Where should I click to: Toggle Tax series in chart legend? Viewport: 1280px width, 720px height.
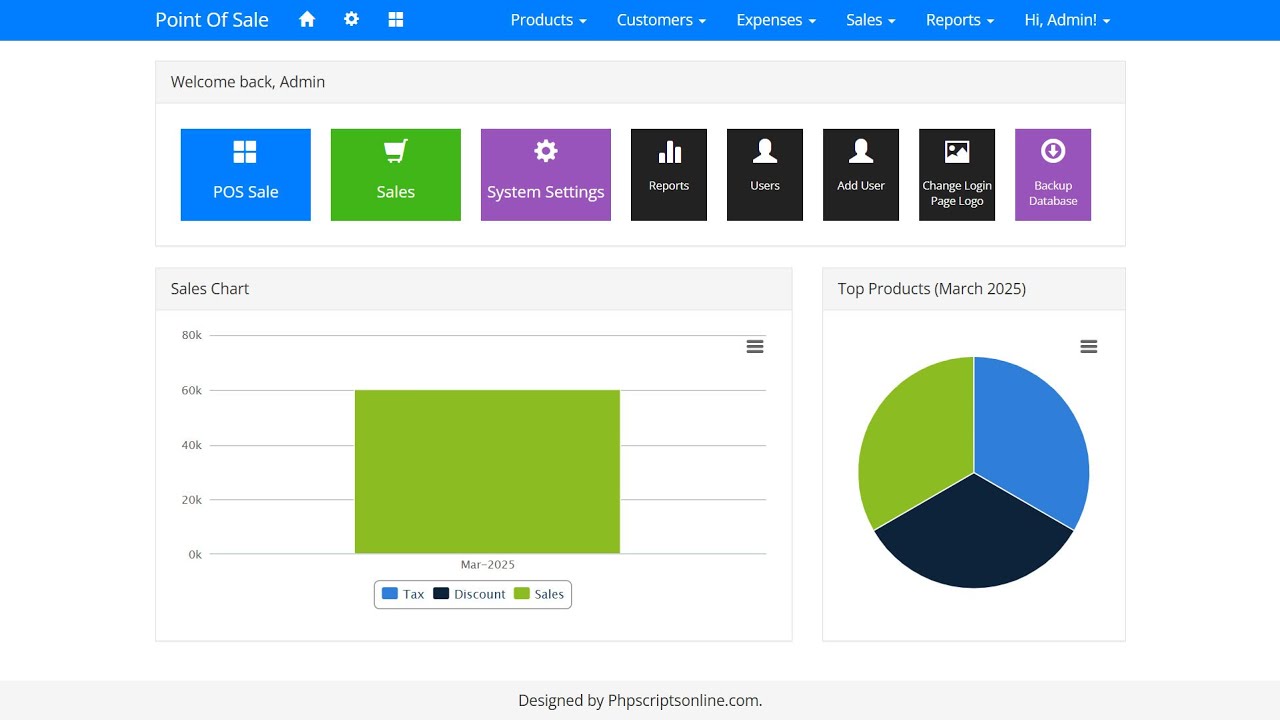[403, 594]
